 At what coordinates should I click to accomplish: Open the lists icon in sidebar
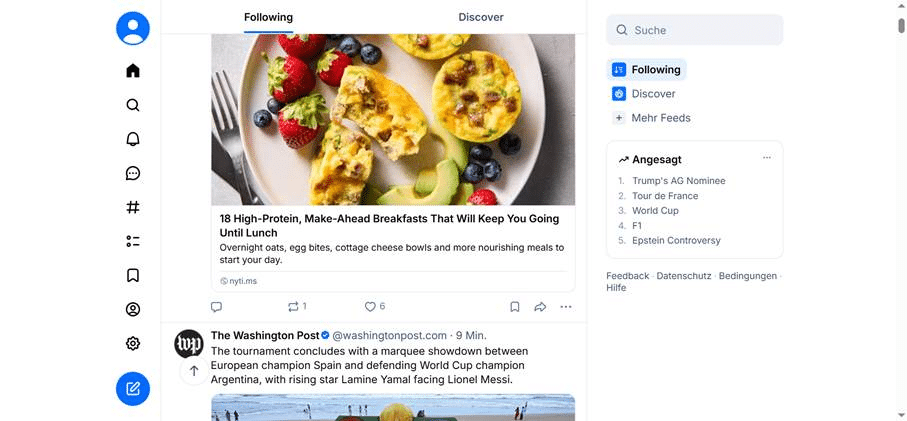tap(132, 241)
